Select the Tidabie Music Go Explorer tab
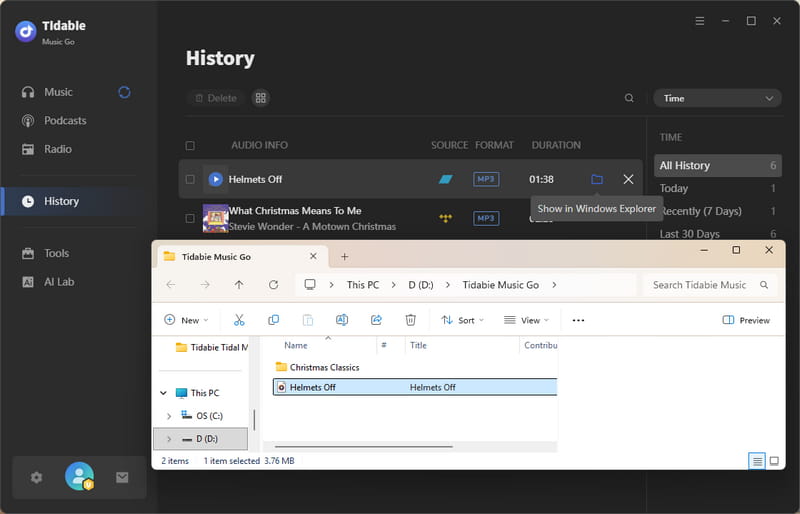Viewport: 800px width, 514px height. tap(241, 257)
